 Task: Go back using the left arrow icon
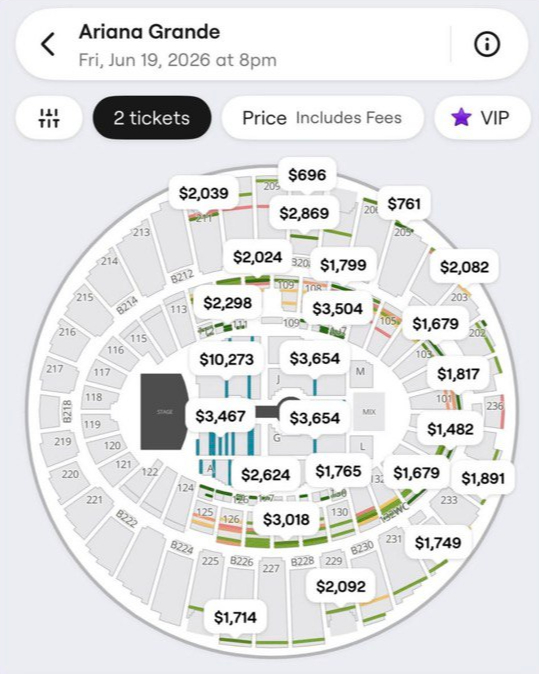[x=48, y=44]
